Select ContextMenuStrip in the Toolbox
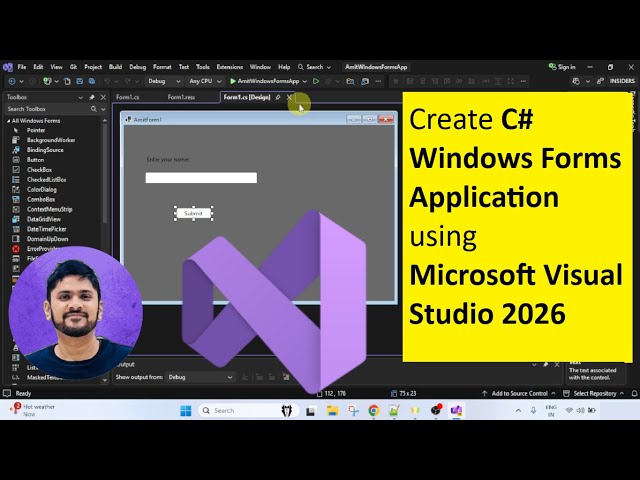Image resolution: width=640 pixels, height=480 pixels. click(x=49, y=209)
